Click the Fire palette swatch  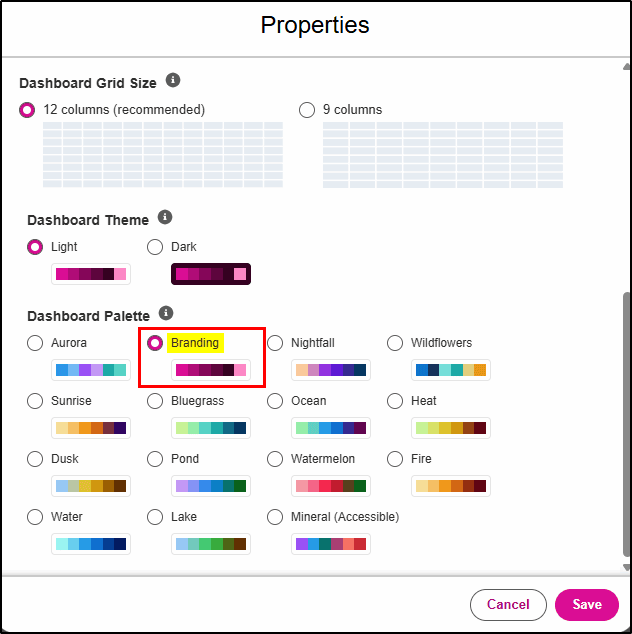(451, 486)
